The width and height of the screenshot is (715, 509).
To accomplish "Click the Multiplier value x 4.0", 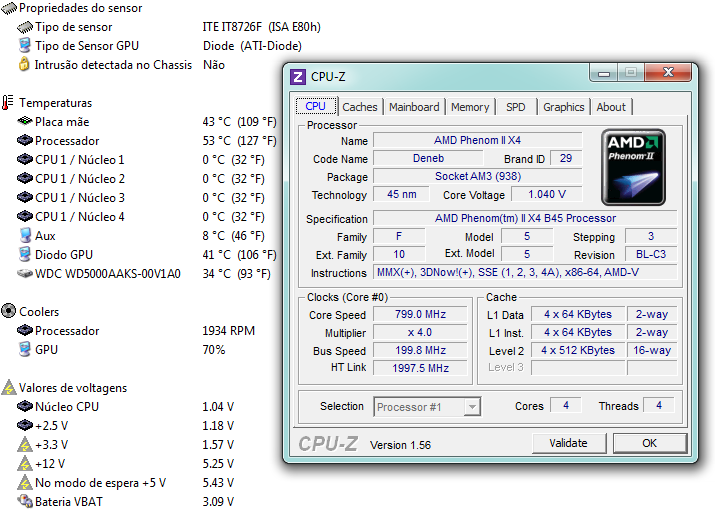I will (x=420, y=332).
